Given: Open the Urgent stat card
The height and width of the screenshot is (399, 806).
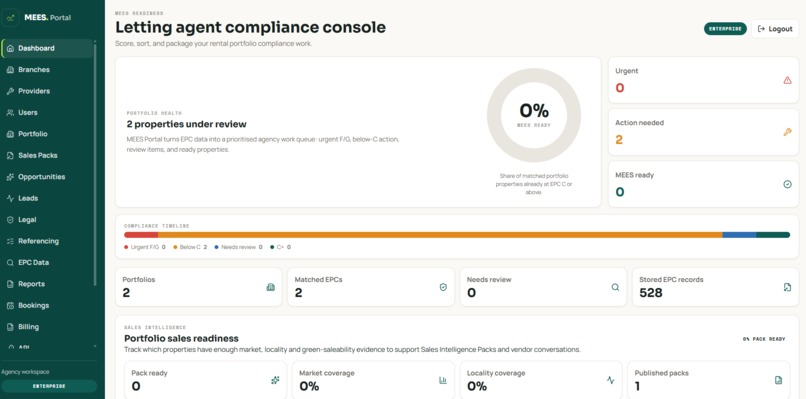Looking at the screenshot, I should tap(703, 80).
